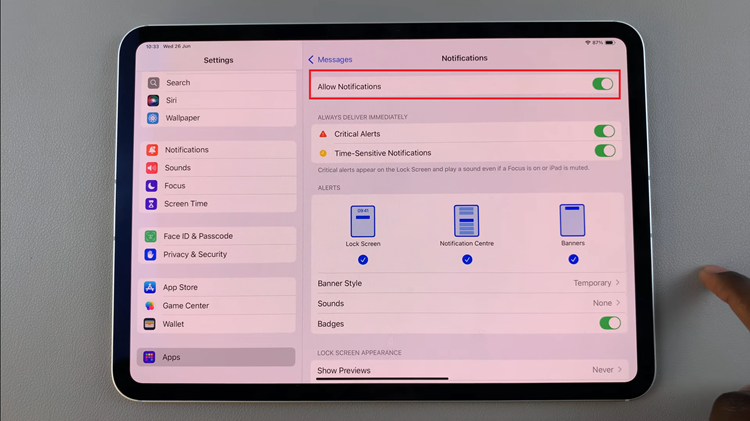The width and height of the screenshot is (750, 421).
Task: Tap the red Notifications bell icon
Action: [x=152, y=150]
